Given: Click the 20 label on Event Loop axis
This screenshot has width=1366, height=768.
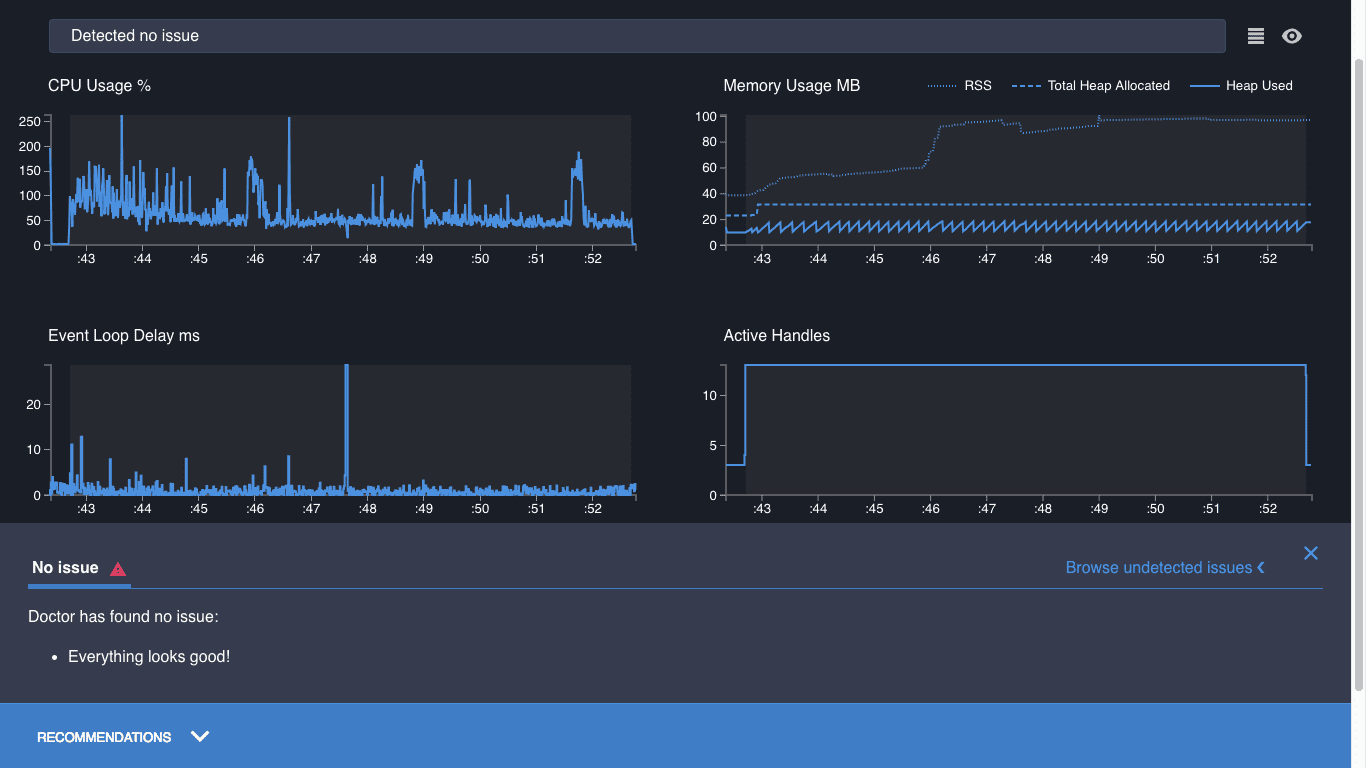Looking at the screenshot, I should pos(33,405).
